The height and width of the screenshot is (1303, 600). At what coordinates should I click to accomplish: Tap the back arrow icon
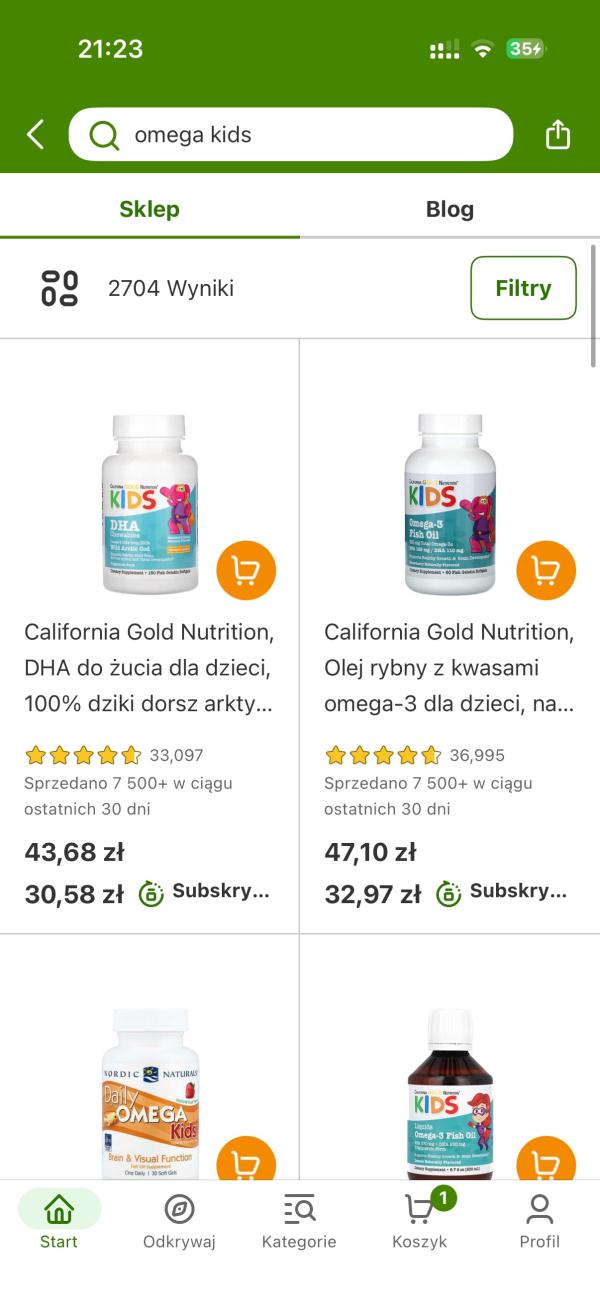36,134
